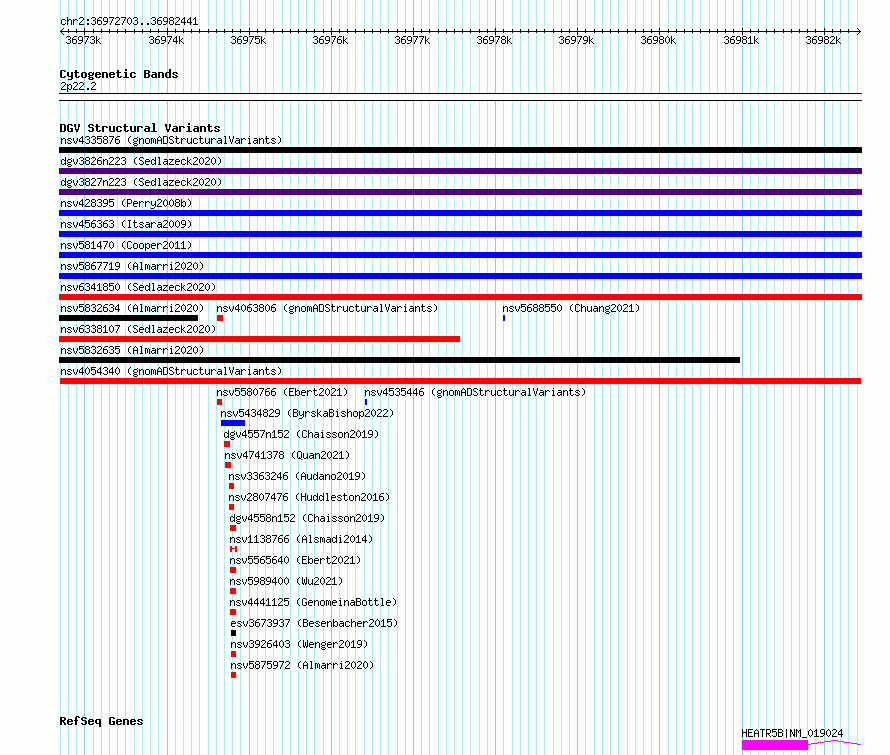
Task: Select the 2p22.2 cytogenetic band label
Action: [x=78, y=86]
